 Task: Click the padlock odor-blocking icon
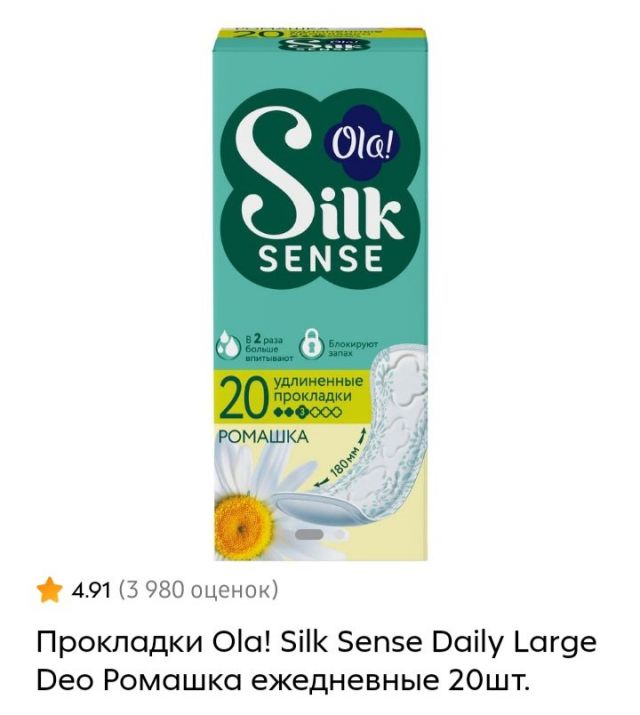(x=312, y=347)
